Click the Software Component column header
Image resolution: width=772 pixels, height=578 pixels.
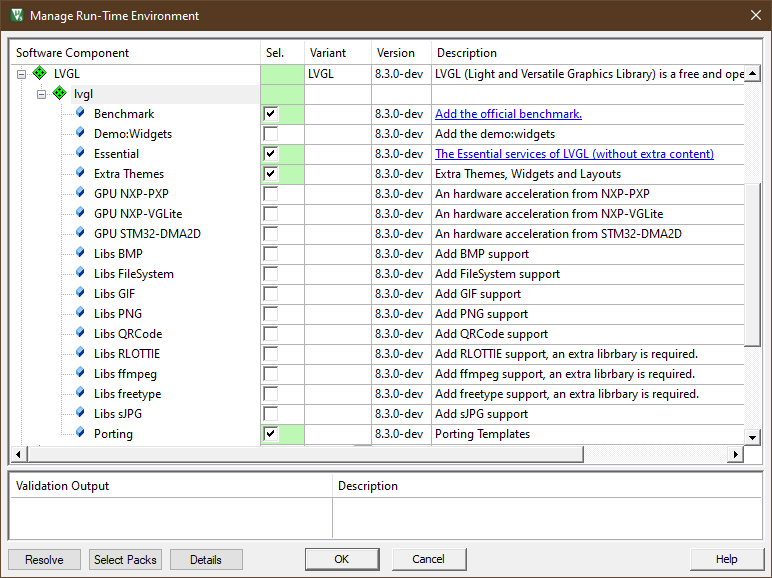(x=135, y=53)
